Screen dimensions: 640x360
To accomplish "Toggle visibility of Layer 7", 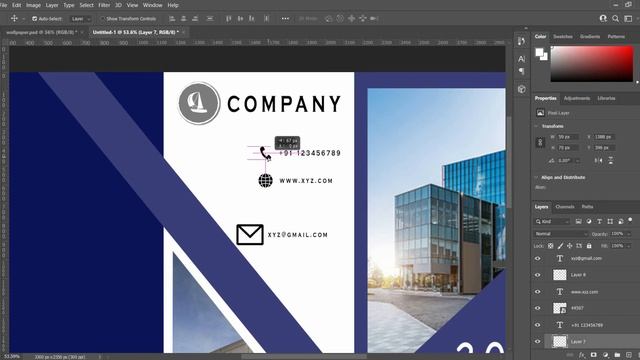I will click(538, 342).
